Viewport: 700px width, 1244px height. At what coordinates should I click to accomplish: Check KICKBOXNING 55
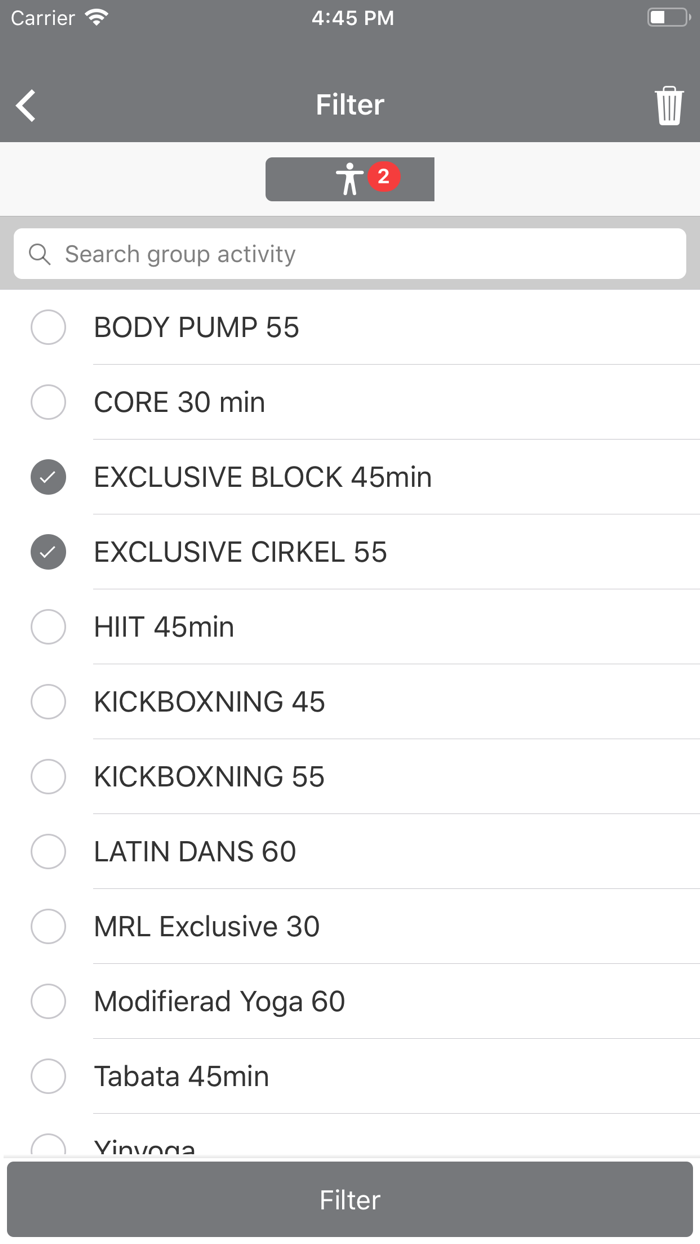[x=48, y=777]
